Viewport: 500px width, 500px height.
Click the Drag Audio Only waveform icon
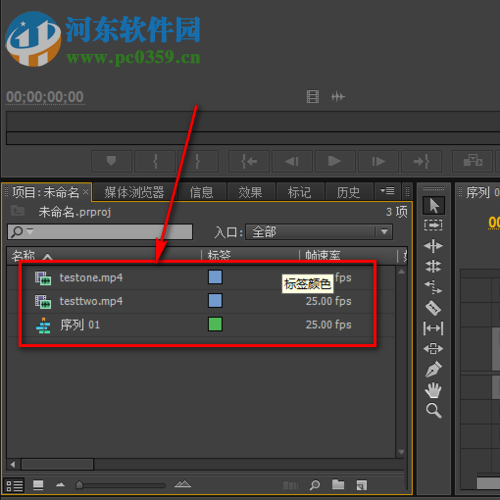click(338, 97)
